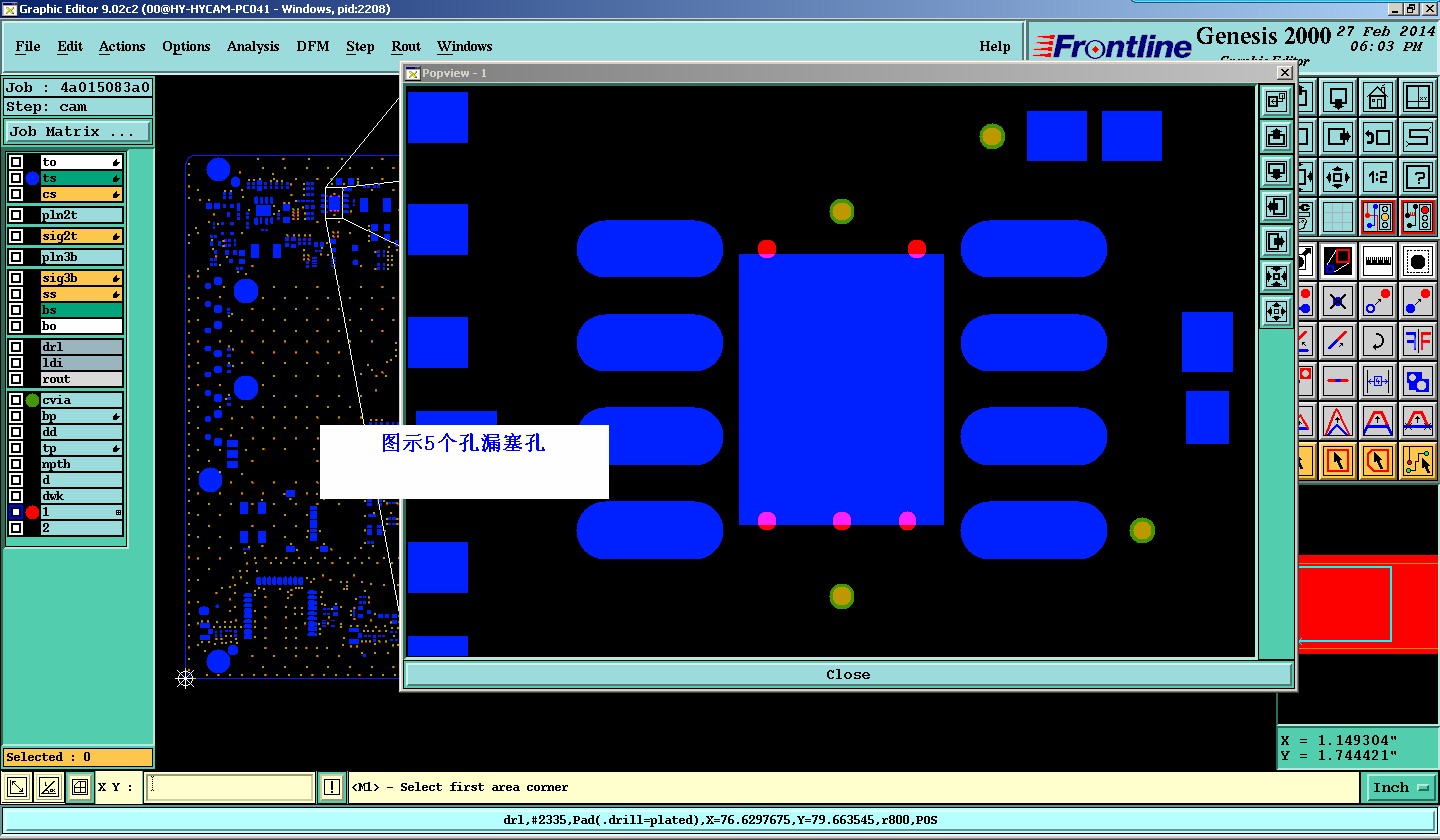Open the Help menu
The image size is (1440, 840).
coord(995,46)
